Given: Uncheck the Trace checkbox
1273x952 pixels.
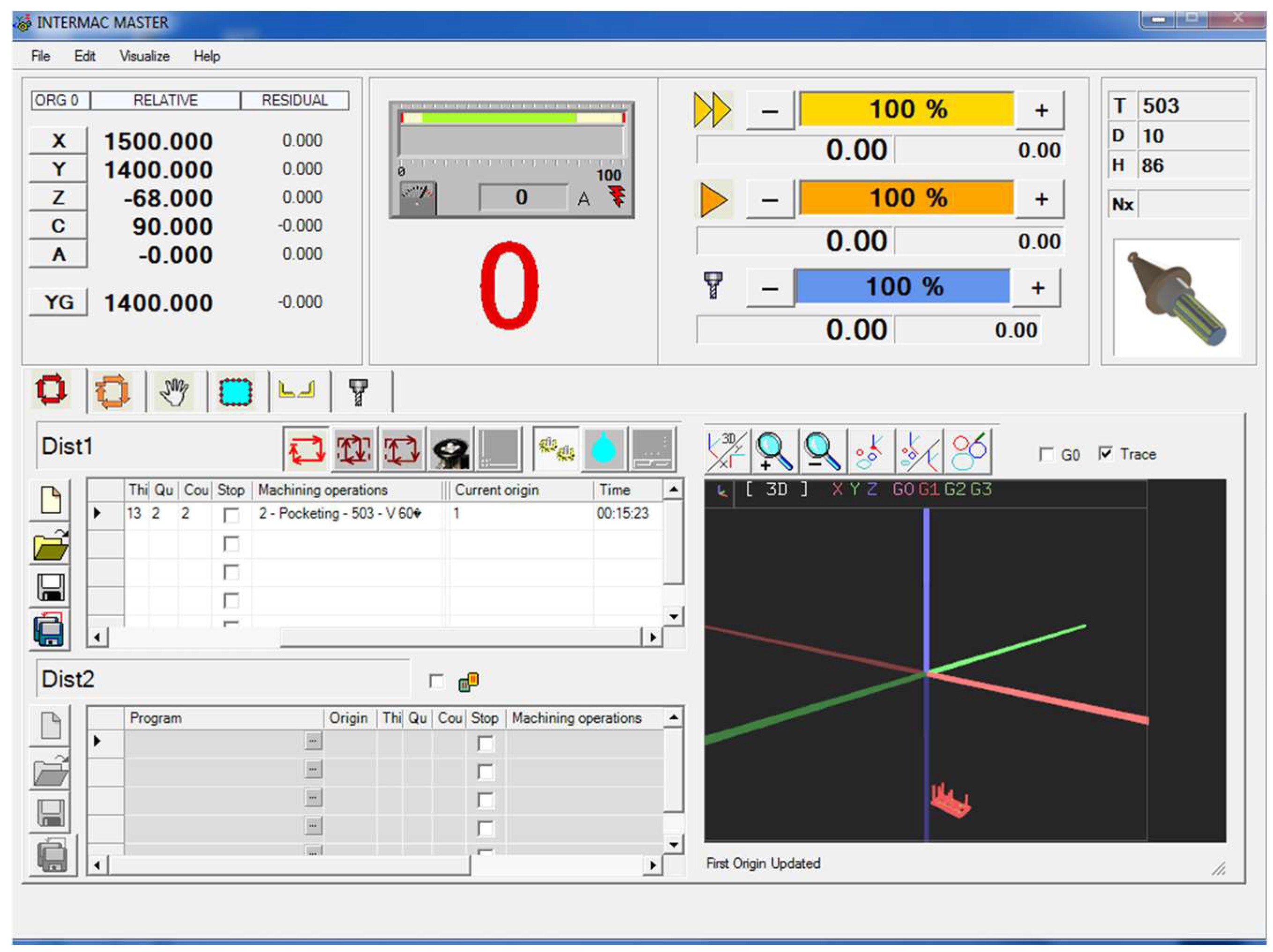Looking at the screenshot, I should point(1104,454).
